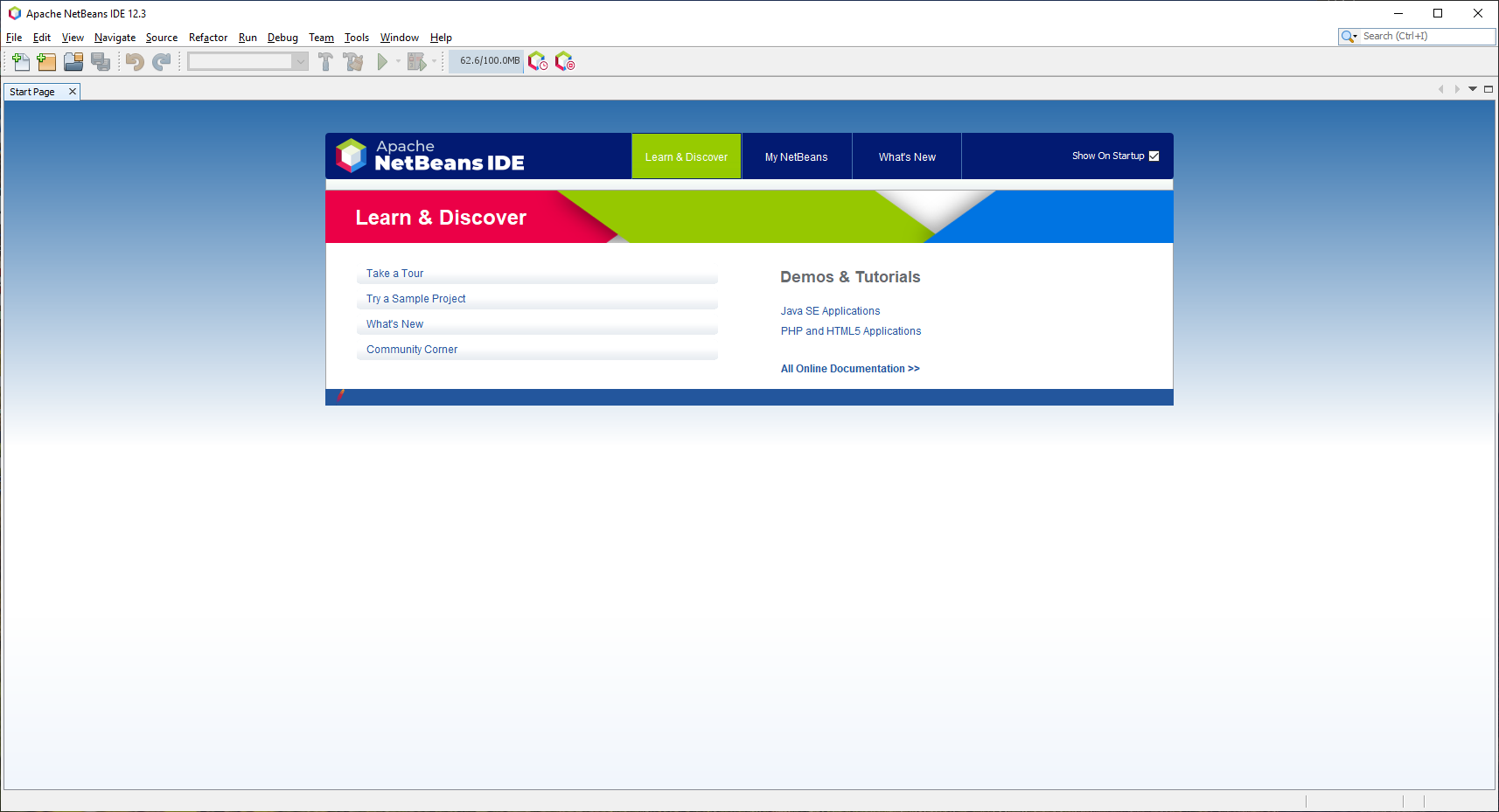Click the Profile Project icon with clock
The image size is (1499, 812).
pyautogui.click(x=538, y=61)
